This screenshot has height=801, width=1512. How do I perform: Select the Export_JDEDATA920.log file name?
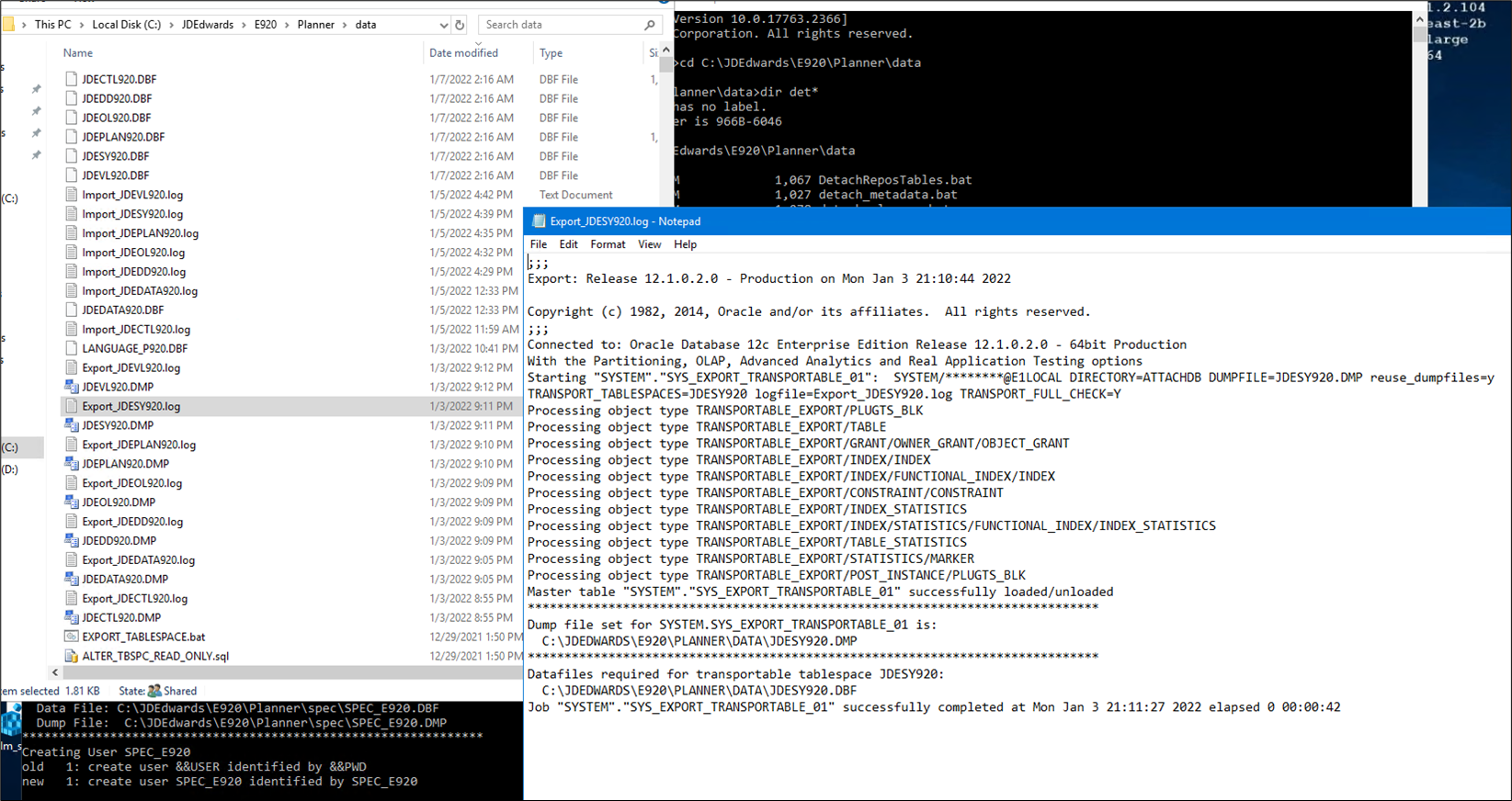(138, 560)
